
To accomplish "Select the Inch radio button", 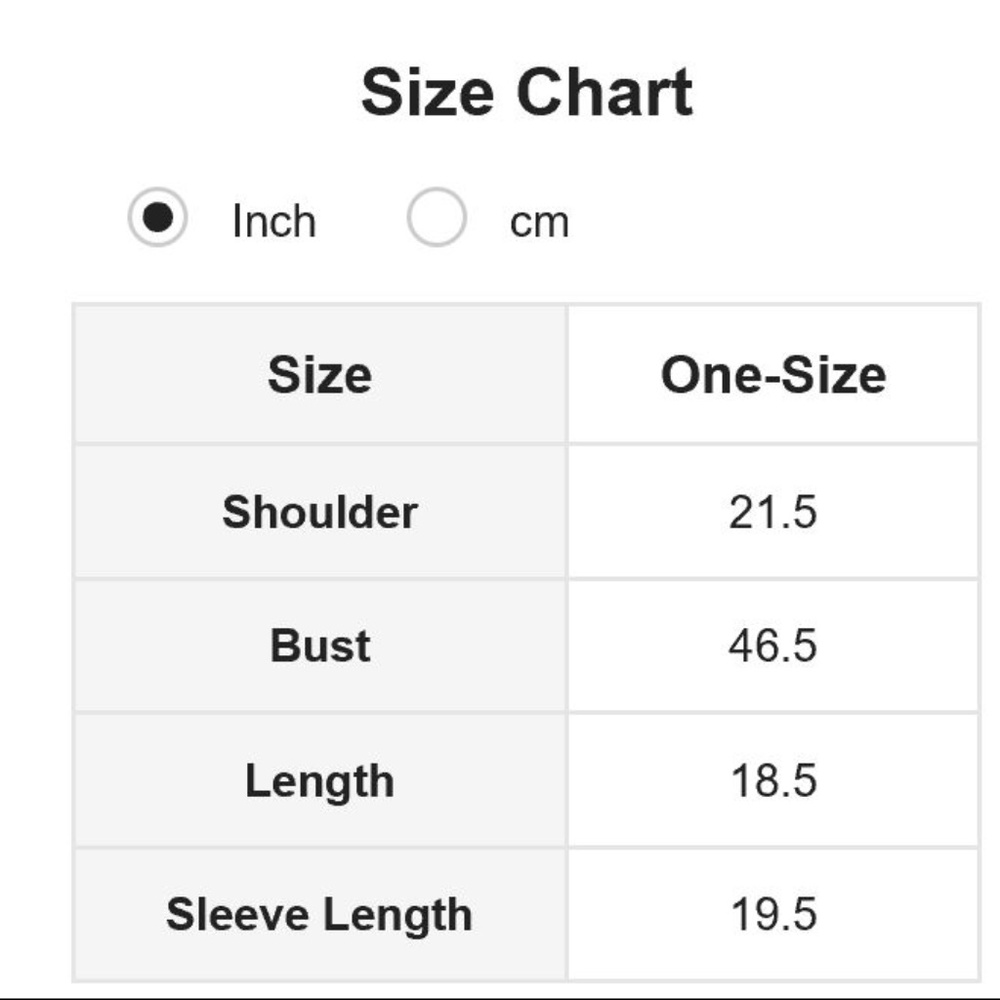I will [158, 217].
